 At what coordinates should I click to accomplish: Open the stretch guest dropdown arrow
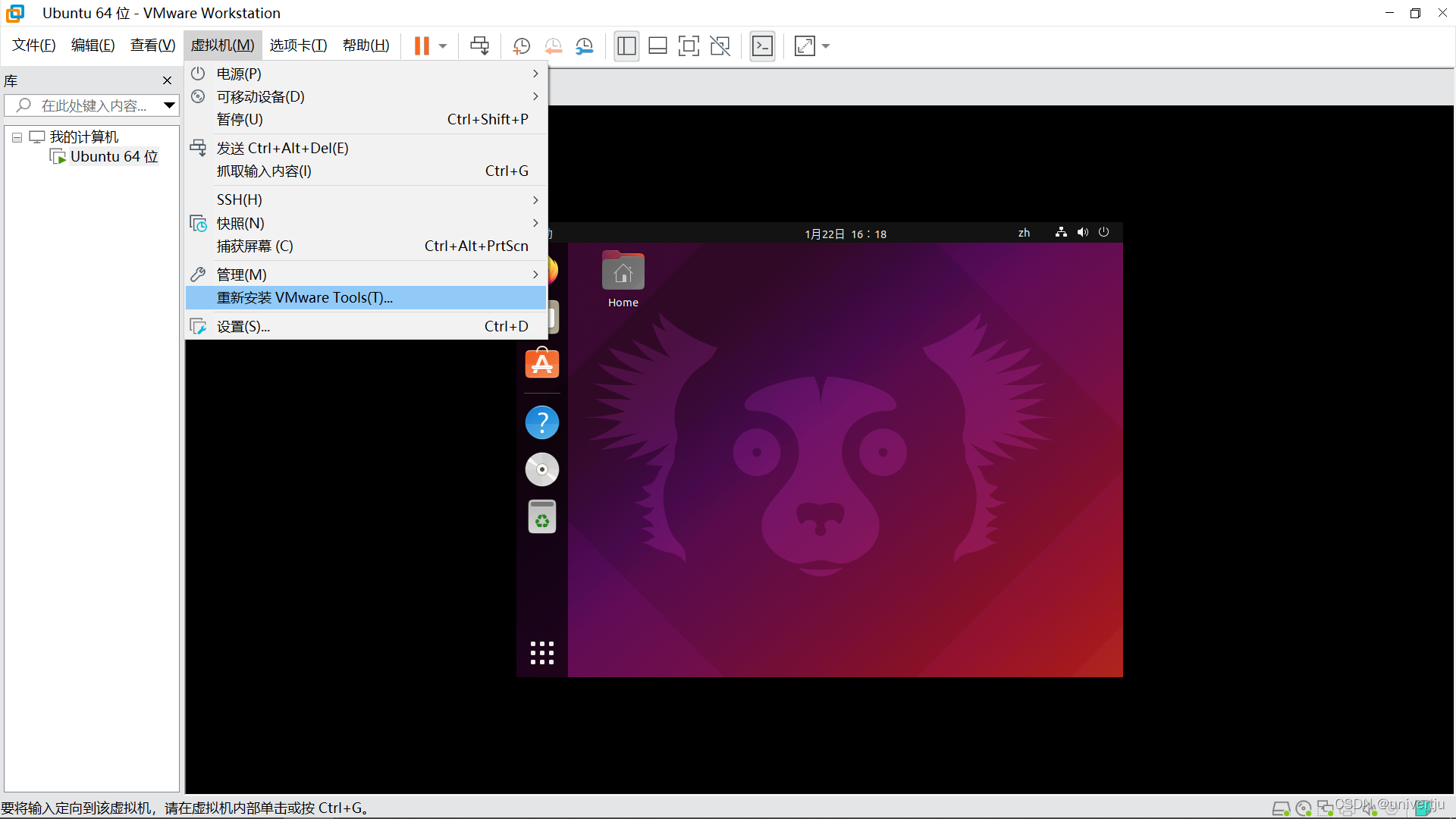click(x=826, y=46)
